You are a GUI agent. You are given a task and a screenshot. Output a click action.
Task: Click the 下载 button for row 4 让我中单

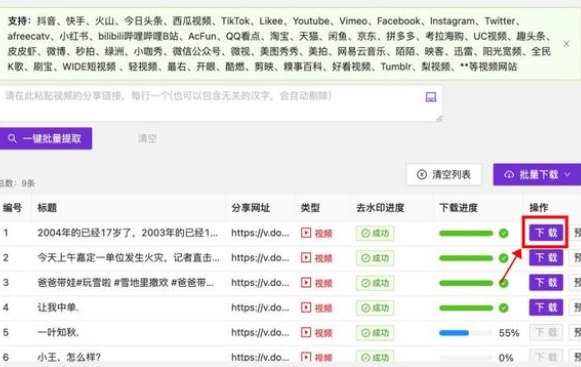[x=546, y=307]
